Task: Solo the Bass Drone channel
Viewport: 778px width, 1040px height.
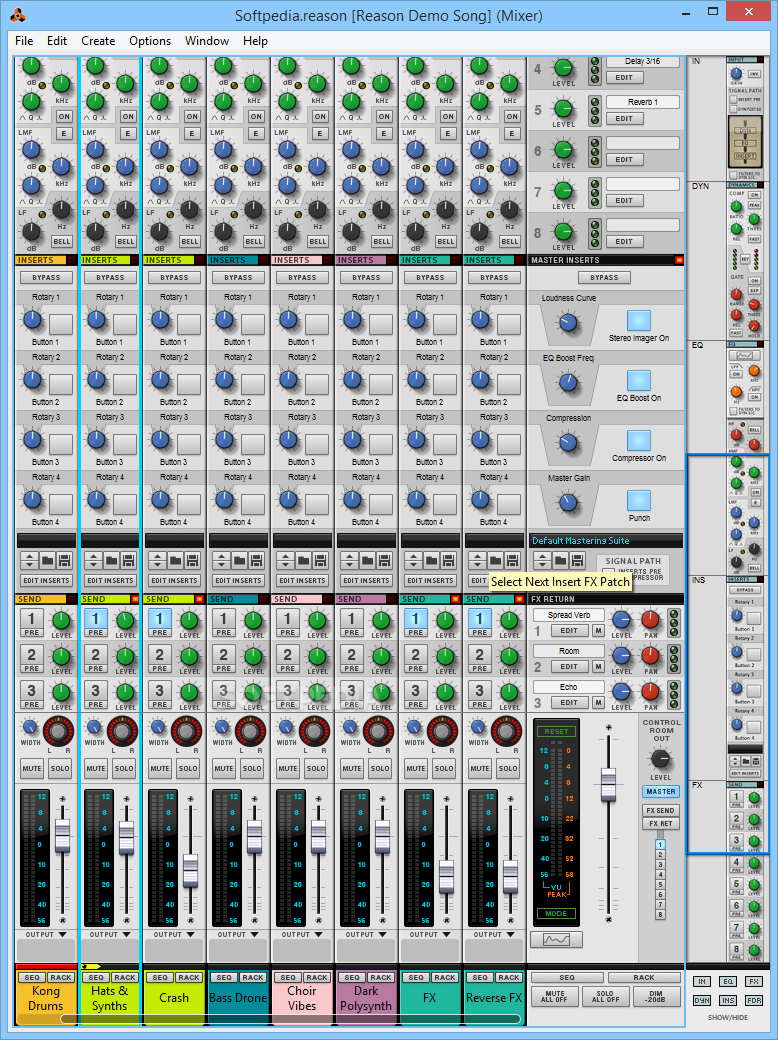Action: [x=252, y=769]
